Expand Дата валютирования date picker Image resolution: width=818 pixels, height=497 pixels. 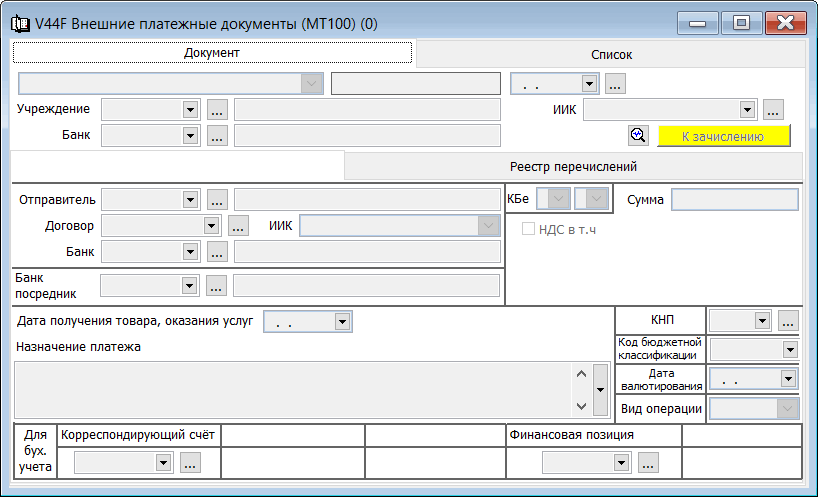[x=789, y=379]
